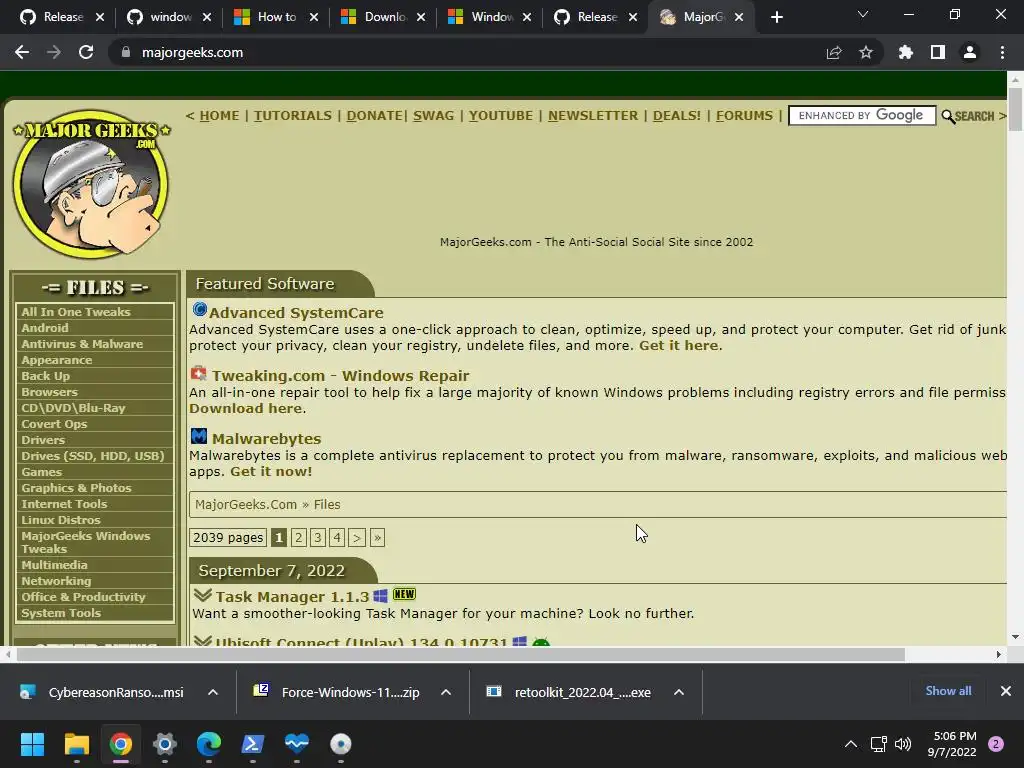Go to page 2 of files
1024x768 pixels.
[x=298, y=537]
